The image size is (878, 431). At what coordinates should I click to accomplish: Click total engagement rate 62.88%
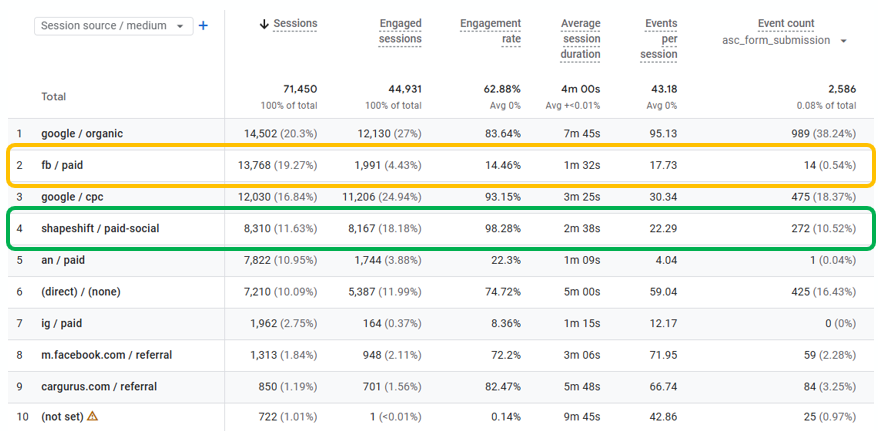[502, 89]
